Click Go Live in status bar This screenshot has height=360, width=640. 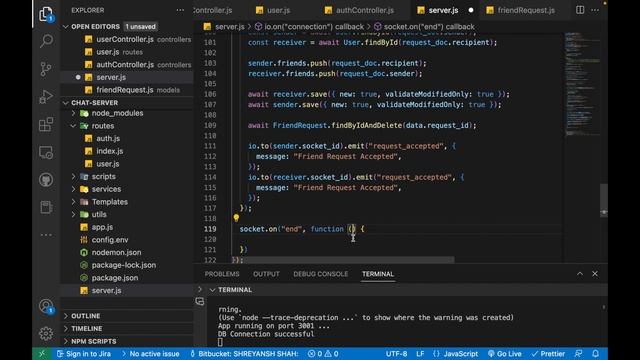[504, 354]
